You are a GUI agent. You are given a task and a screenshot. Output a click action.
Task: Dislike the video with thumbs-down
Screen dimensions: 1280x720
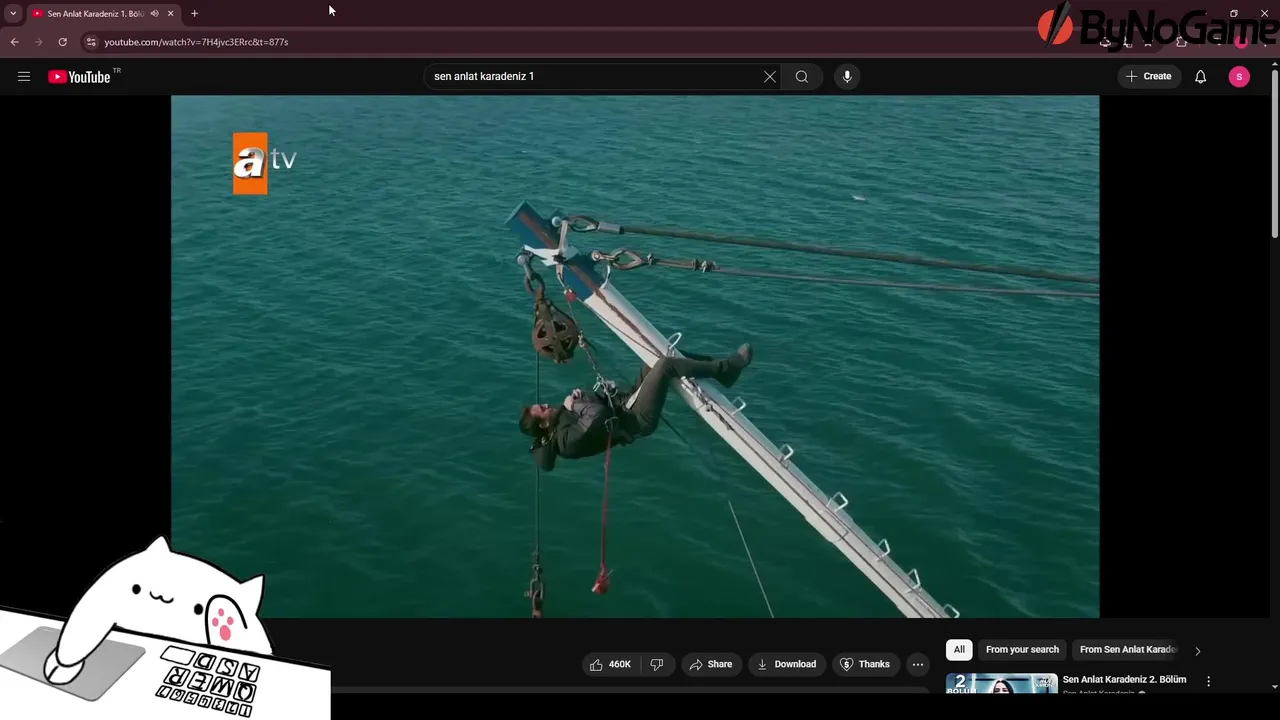click(657, 664)
